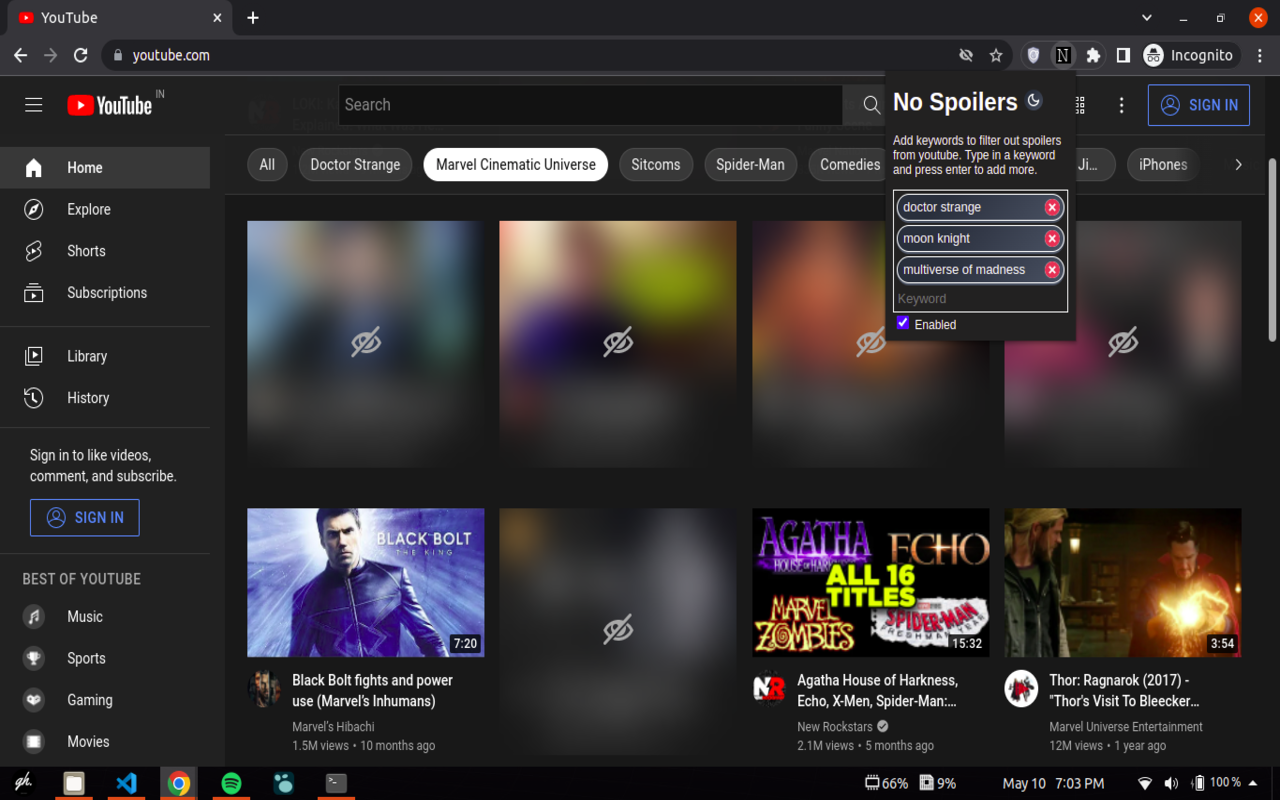Open Shorts from the sidebar
Viewport: 1280px width, 800px height.
(x=86, y=251)
